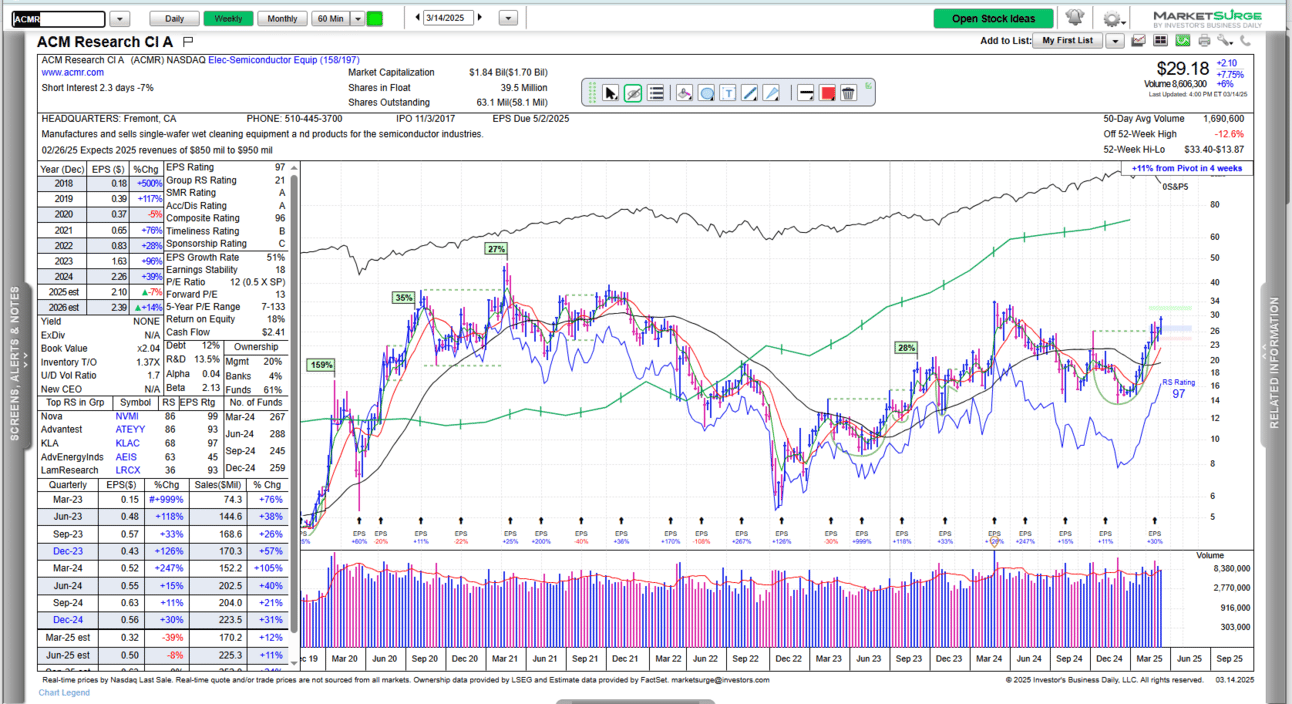Open the settings gear menu
The width and height of the screenshot is (1292, 704).
(1112, 18)
